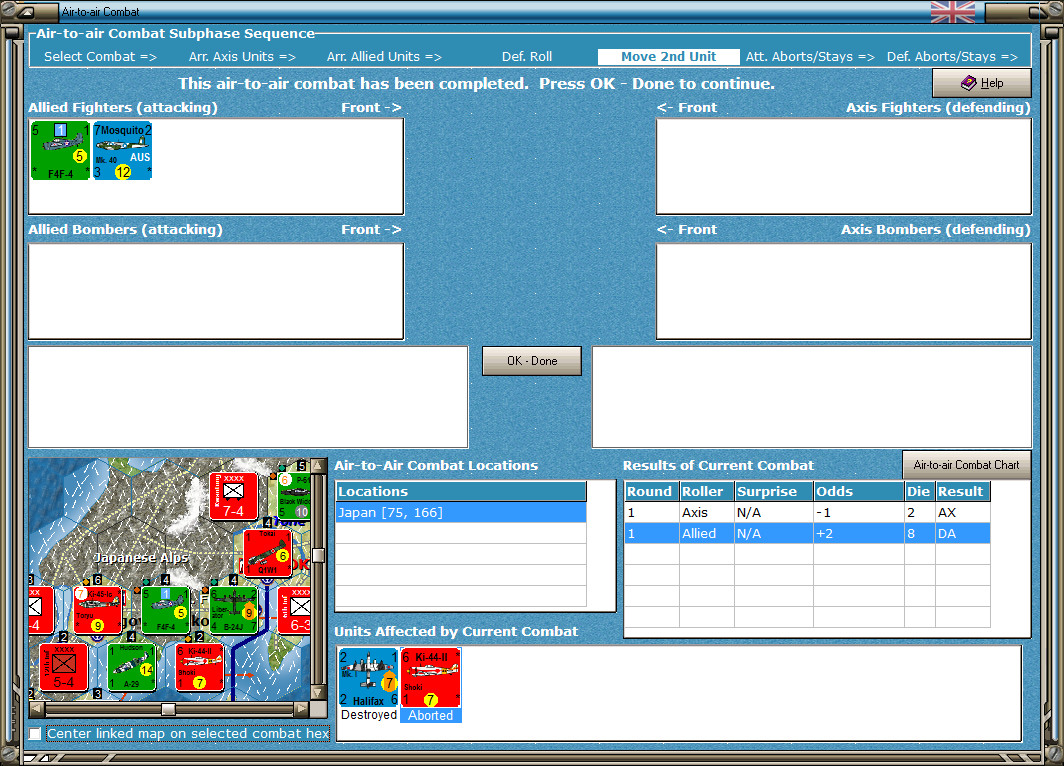Go to Arr. Allied Units subphase
The width and height of the screenshot is (1064, 766).
point(384,57)
